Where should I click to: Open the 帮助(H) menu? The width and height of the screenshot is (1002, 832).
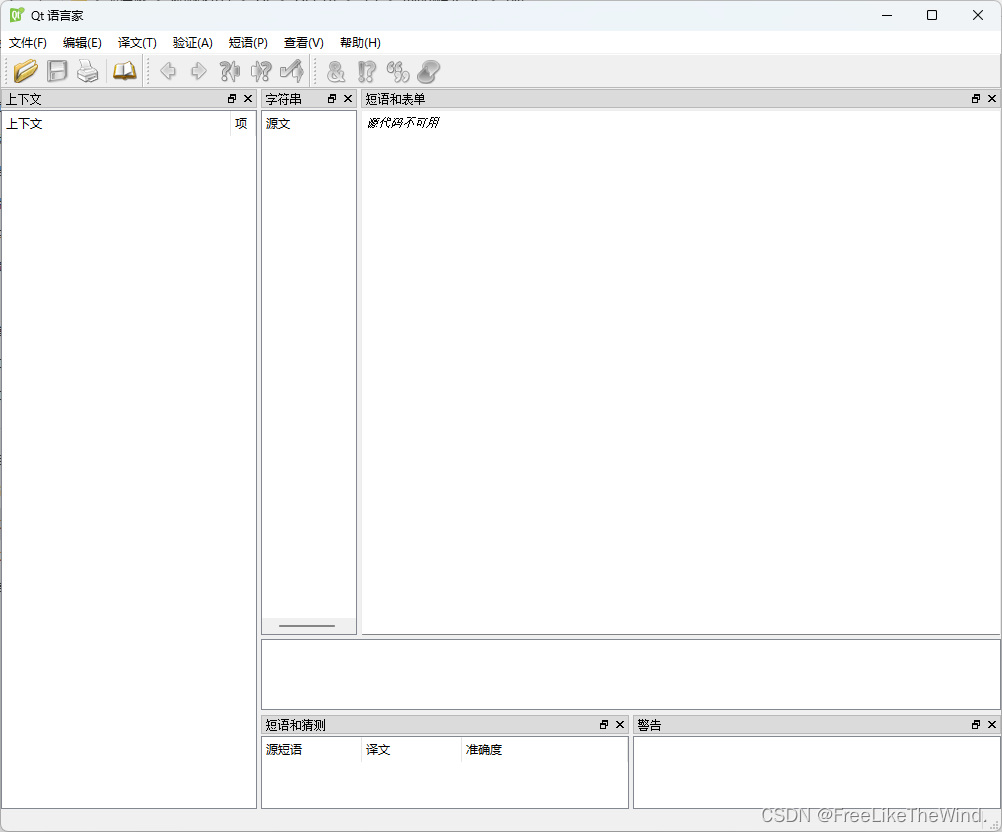point(360,43)
